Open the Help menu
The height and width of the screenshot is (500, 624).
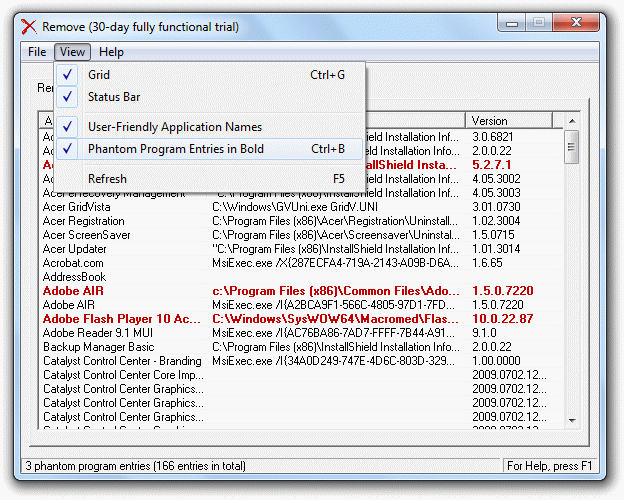(111, 52)
